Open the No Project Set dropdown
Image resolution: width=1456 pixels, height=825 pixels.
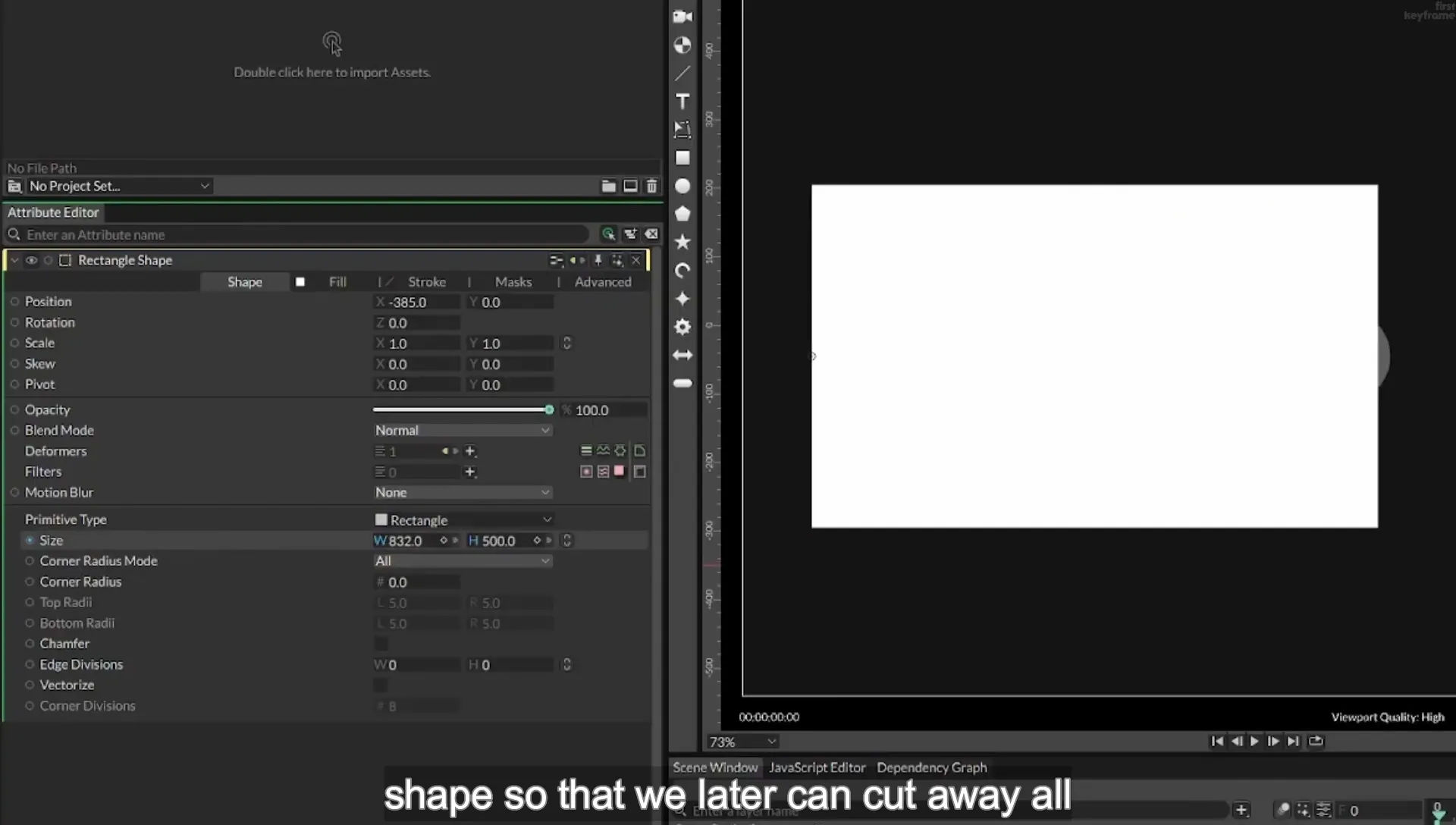pyautogui.click(x=120, y=186)
